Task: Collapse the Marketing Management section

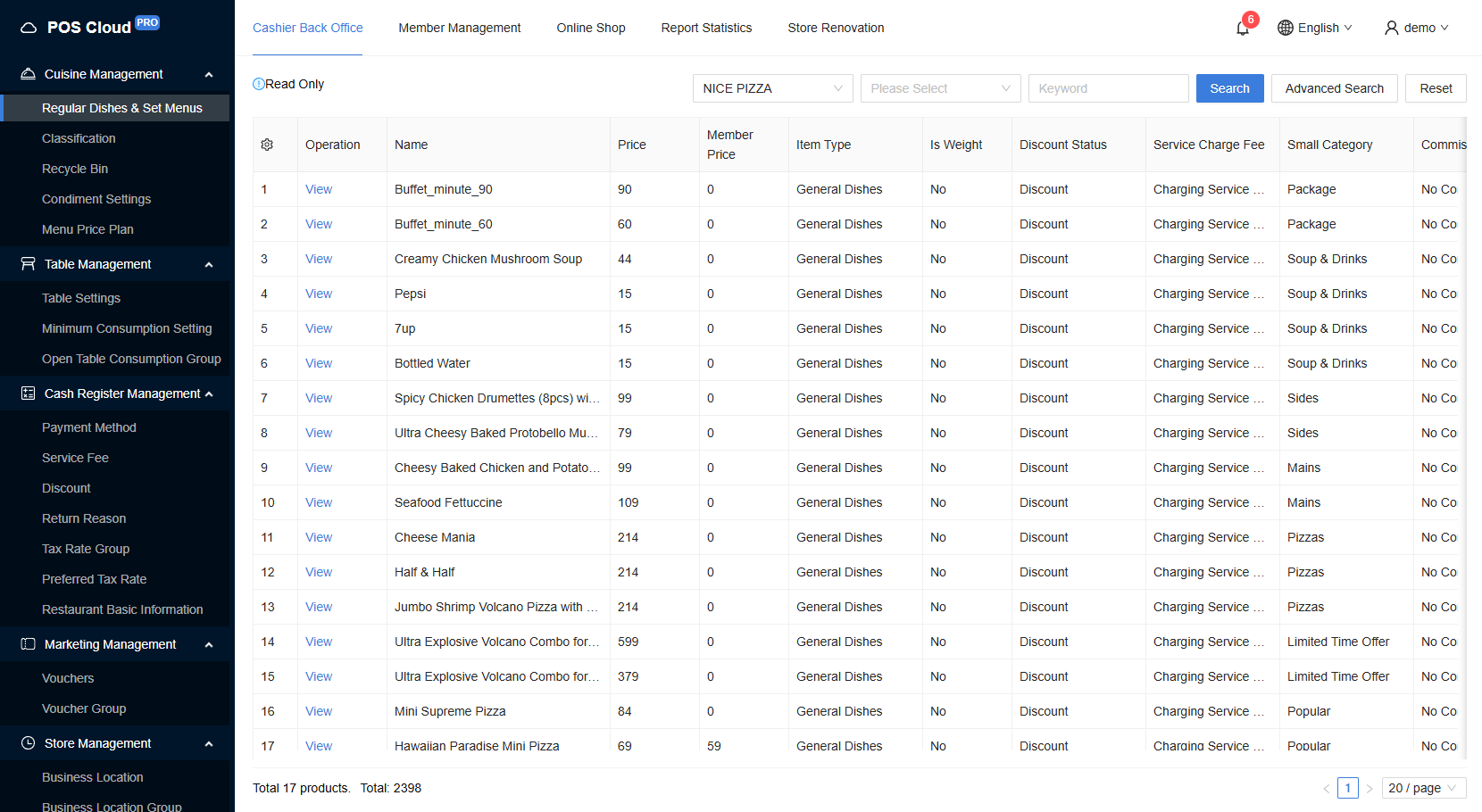Action: coord(209,644)
